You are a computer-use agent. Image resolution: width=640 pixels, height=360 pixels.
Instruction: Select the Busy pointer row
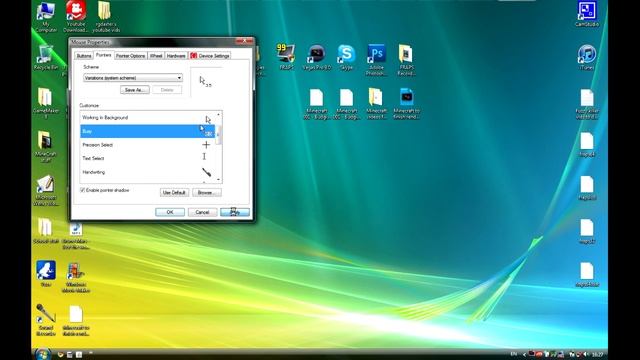[147, 131]
